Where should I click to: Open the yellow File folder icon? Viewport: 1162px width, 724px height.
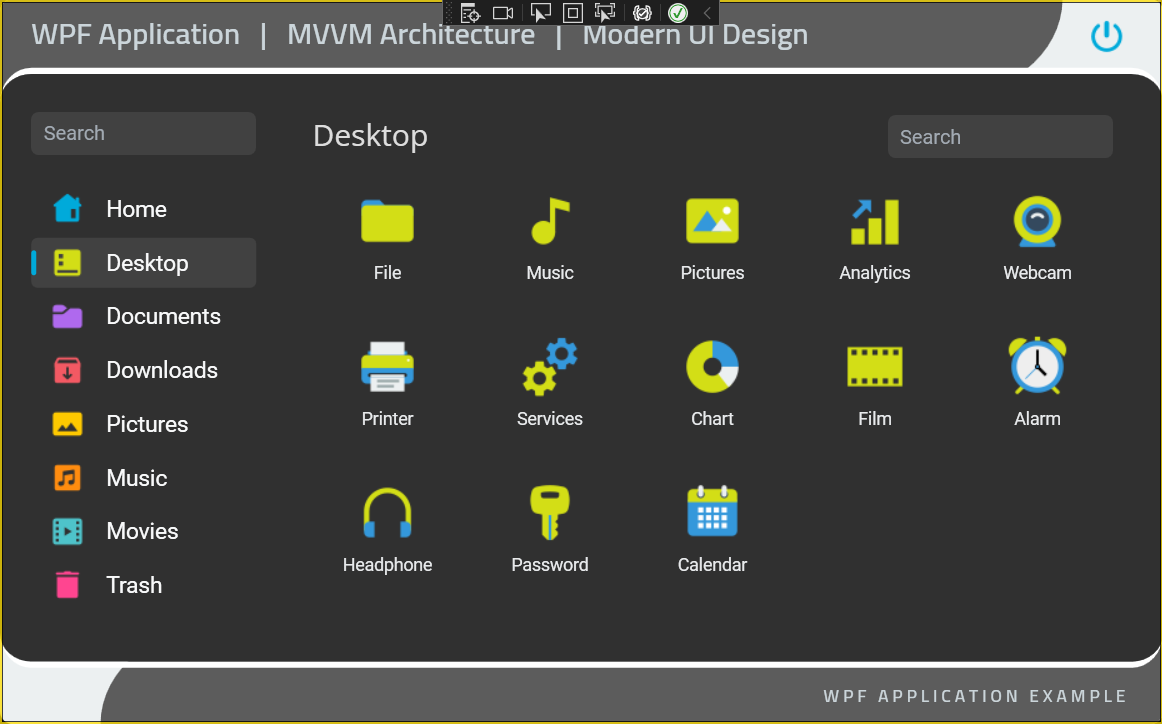(387, 221)
